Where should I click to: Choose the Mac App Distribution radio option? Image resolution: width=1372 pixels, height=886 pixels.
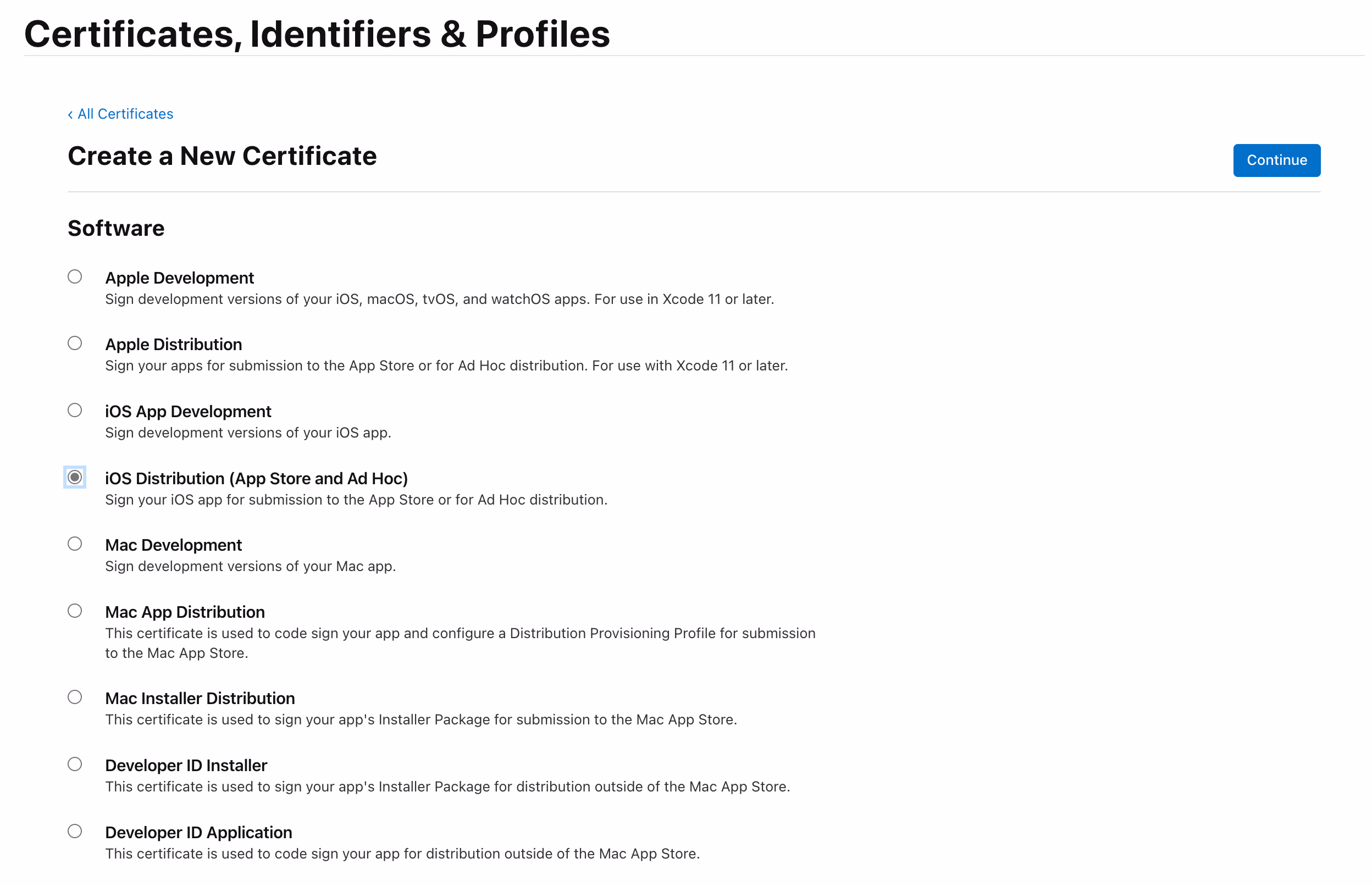point(75,612)
